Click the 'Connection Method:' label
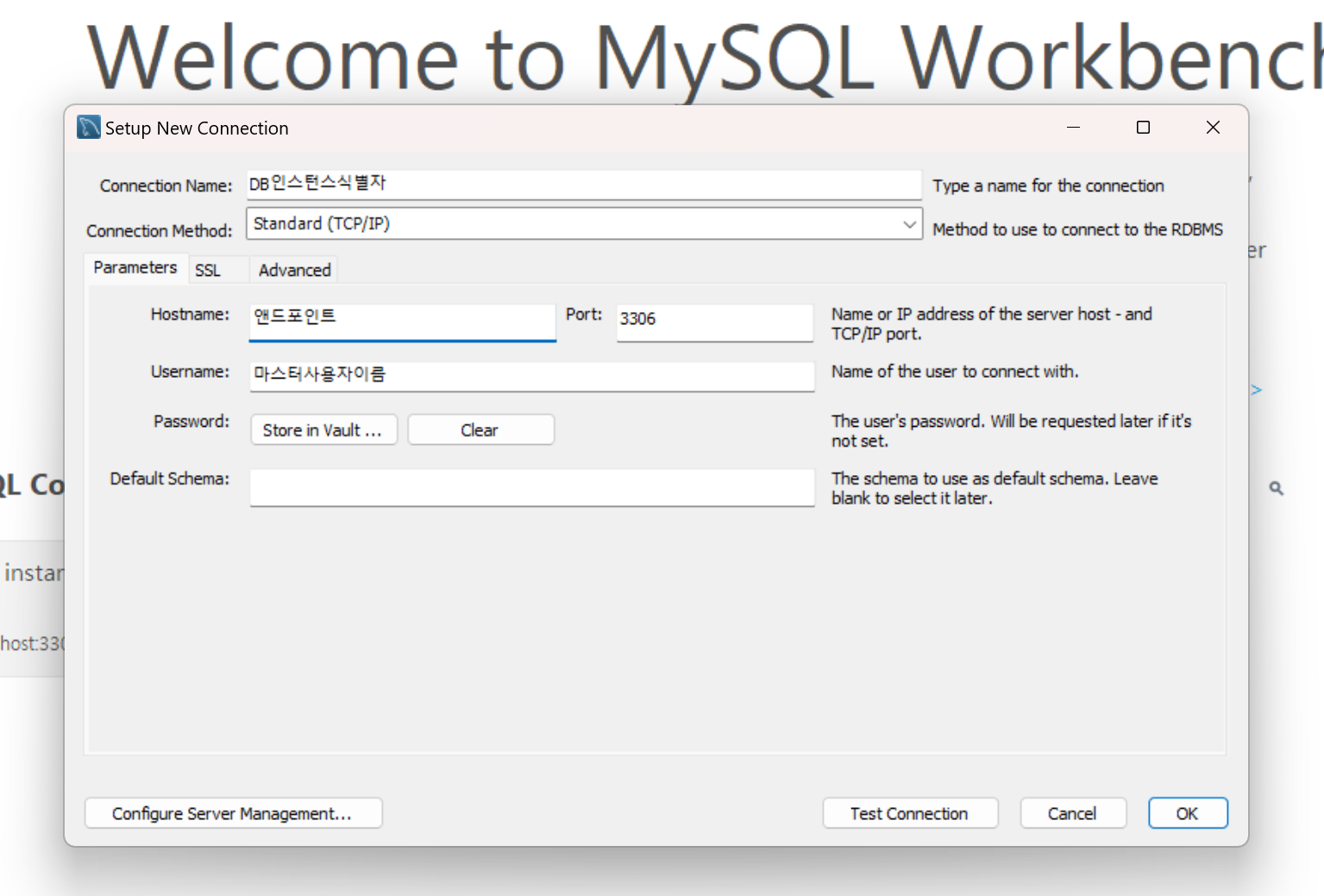The width and height of the screenshot is (1324, 896). click(x=160, y=231)
